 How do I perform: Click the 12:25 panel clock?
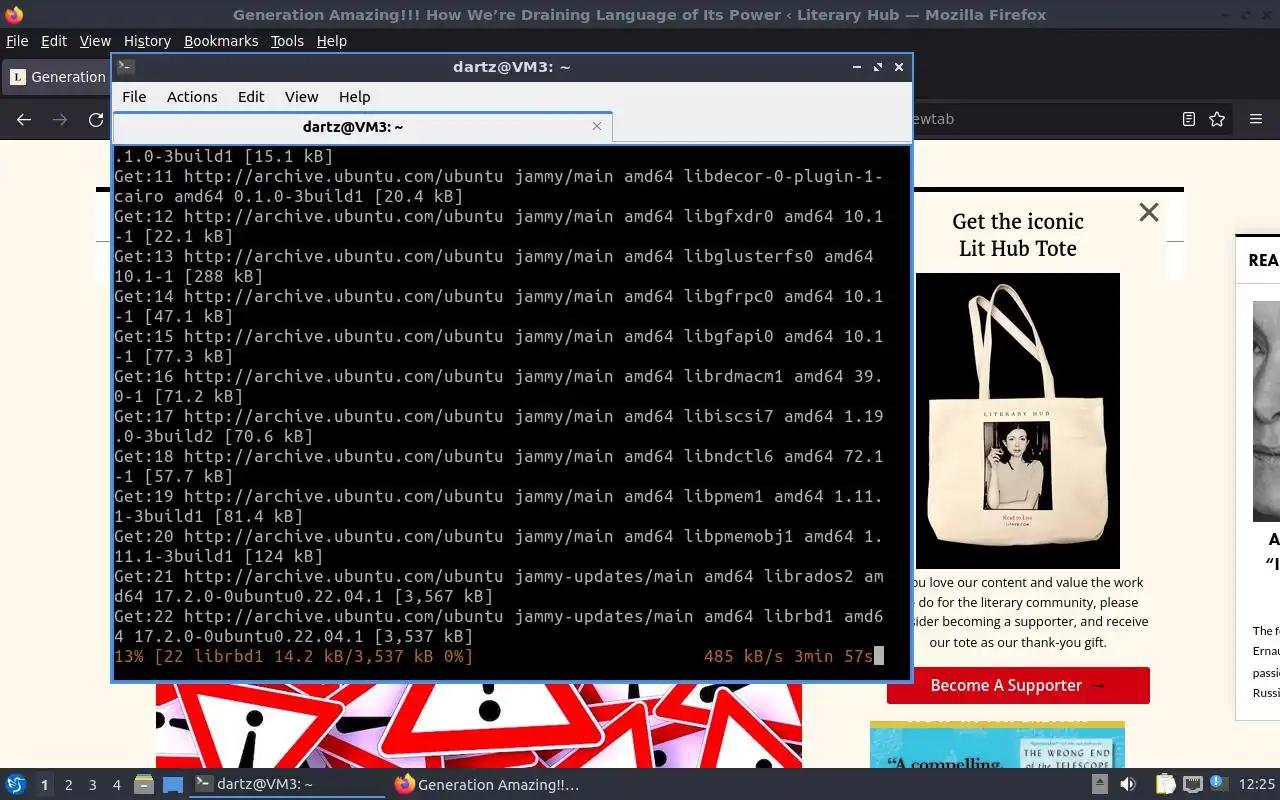coord(1256,785)
